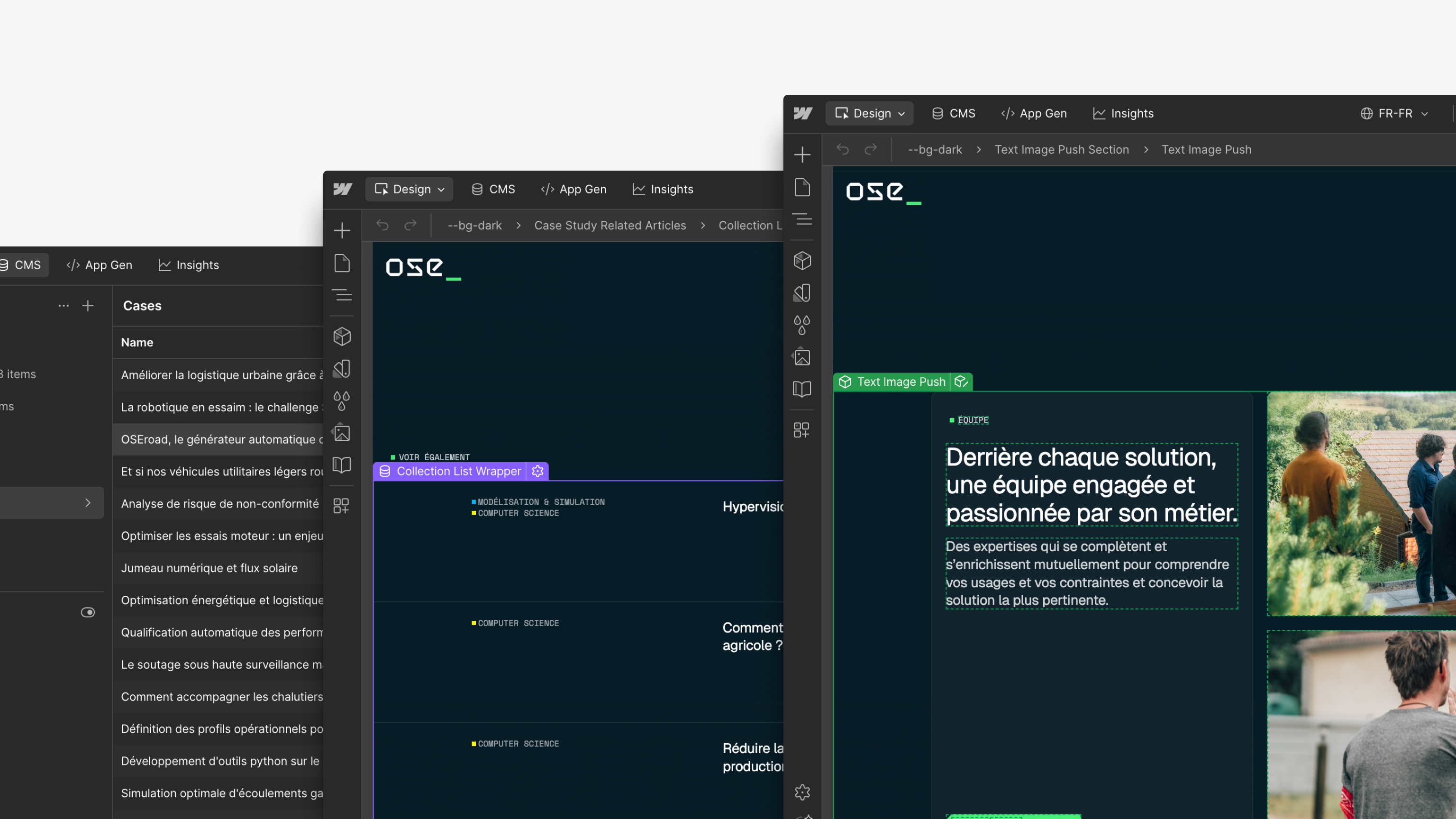Open the Variables droplets icon in middle window

(342, 401)
